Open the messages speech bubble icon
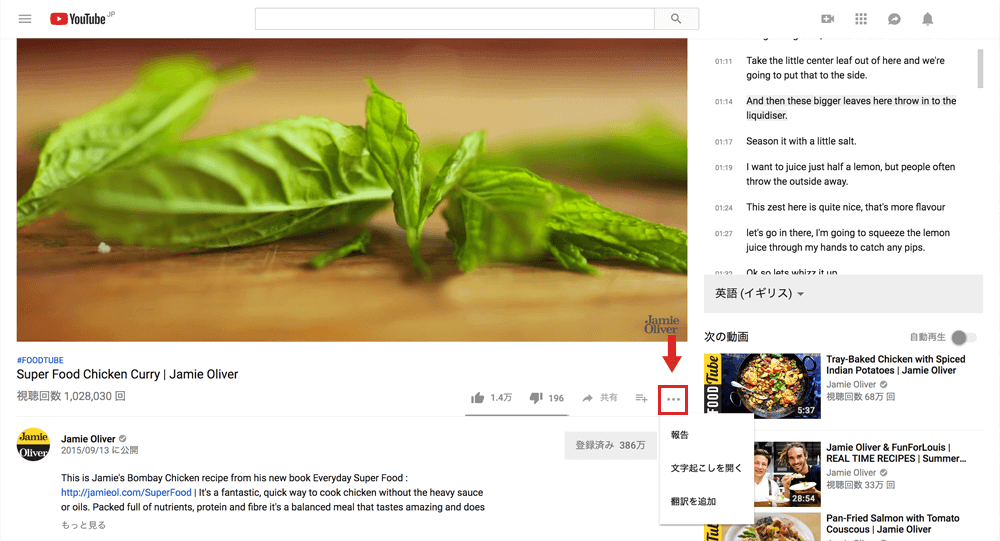The width and height of the screenshot is (1000, 541). point(894,19)
